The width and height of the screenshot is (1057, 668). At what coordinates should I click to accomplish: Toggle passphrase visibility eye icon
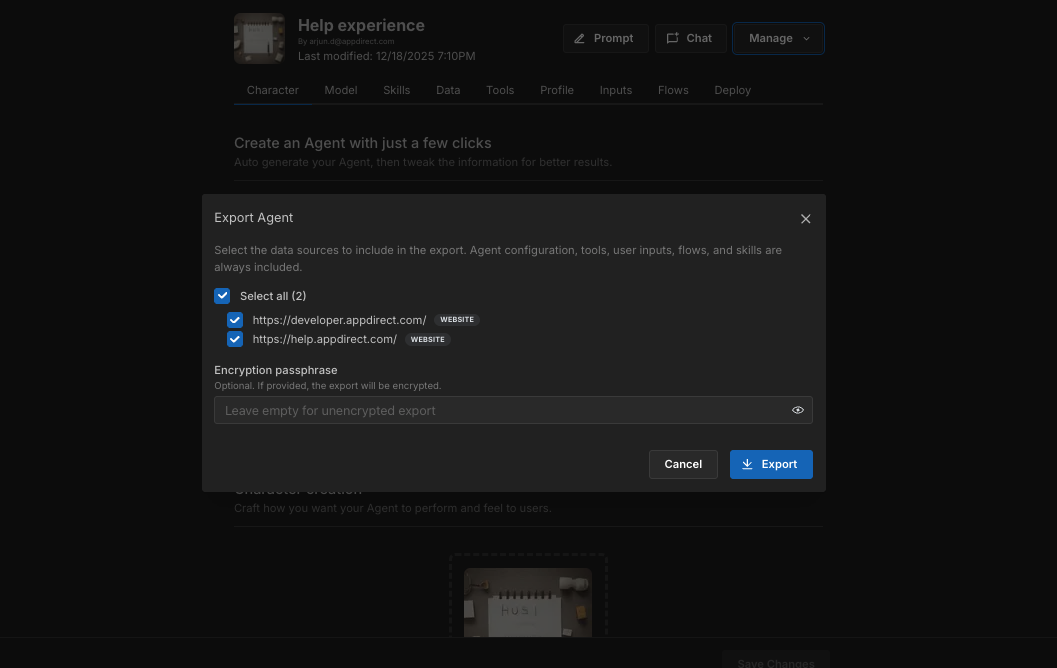point(798,410)
